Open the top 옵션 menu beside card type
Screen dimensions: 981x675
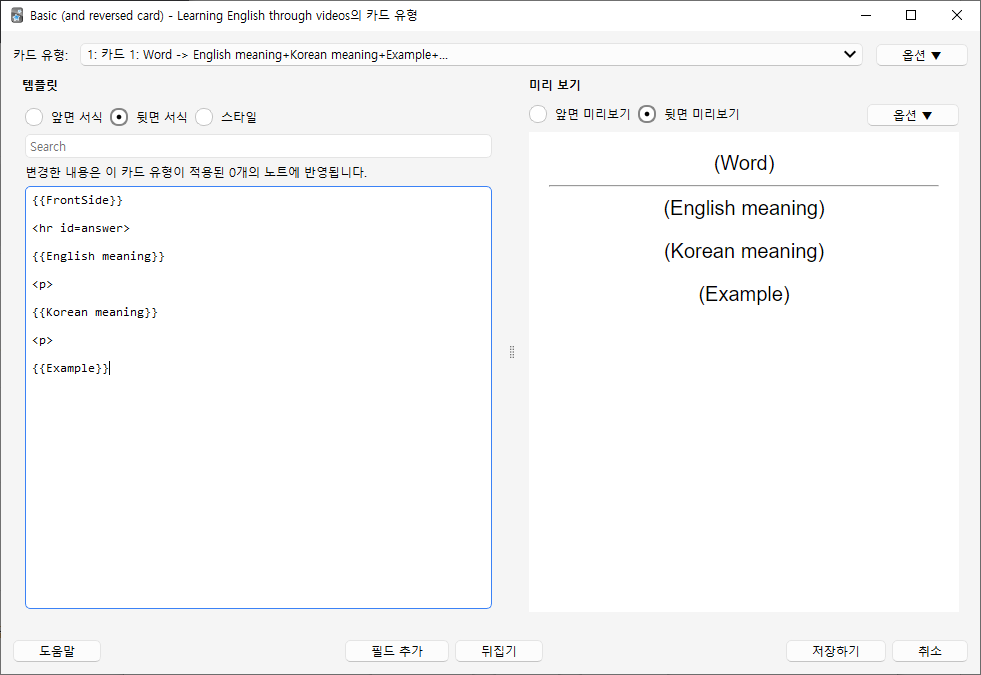pyautogui.click(x=922, y=55)
